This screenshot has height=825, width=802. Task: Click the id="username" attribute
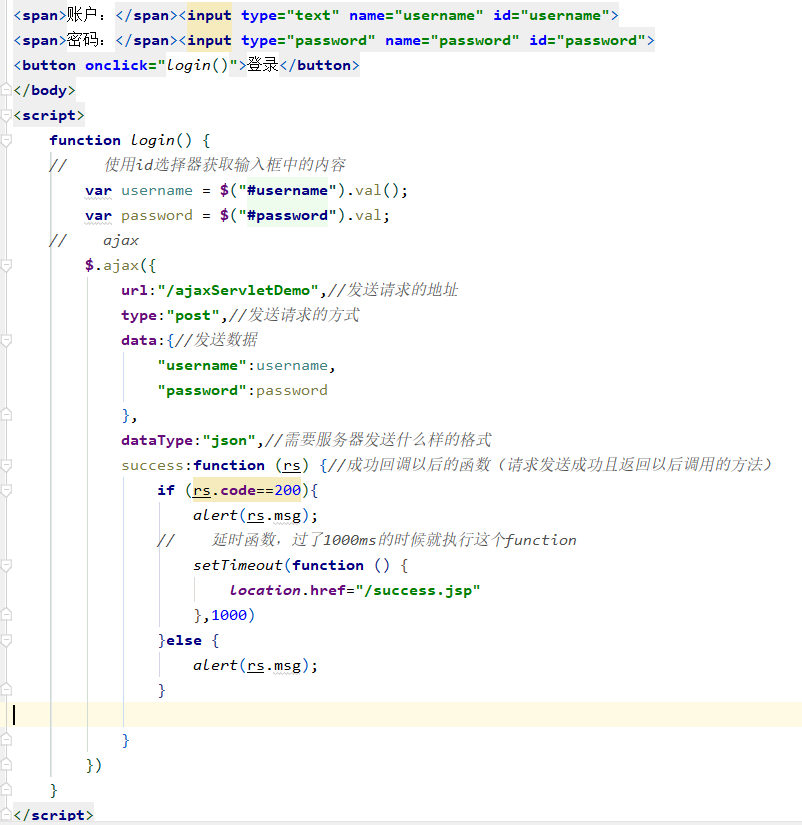551,15
